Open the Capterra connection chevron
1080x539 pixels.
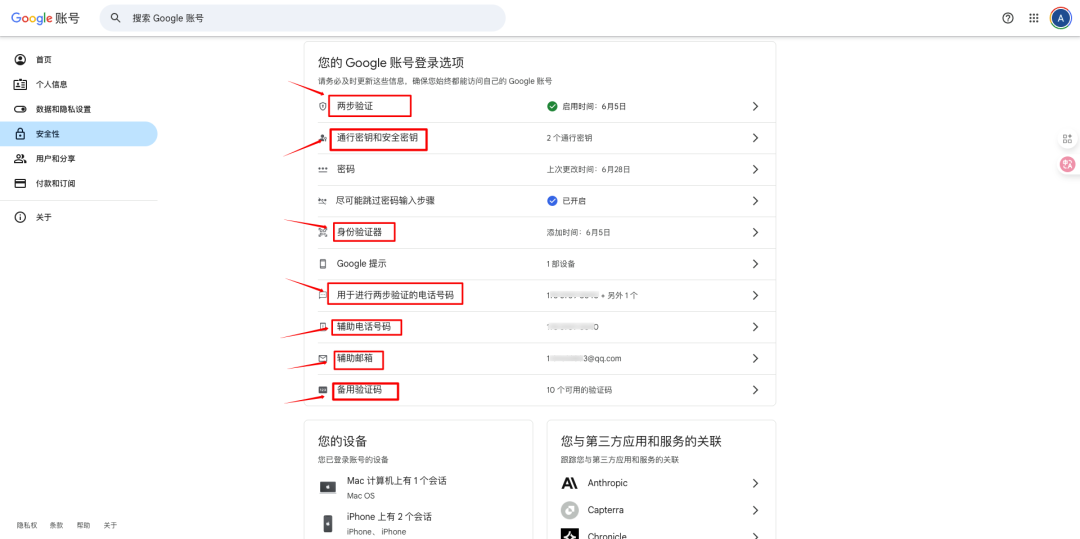point(756,510)
